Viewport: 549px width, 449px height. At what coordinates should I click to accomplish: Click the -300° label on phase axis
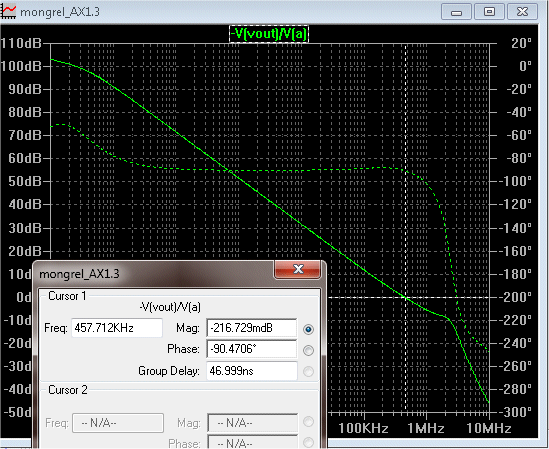517,412
